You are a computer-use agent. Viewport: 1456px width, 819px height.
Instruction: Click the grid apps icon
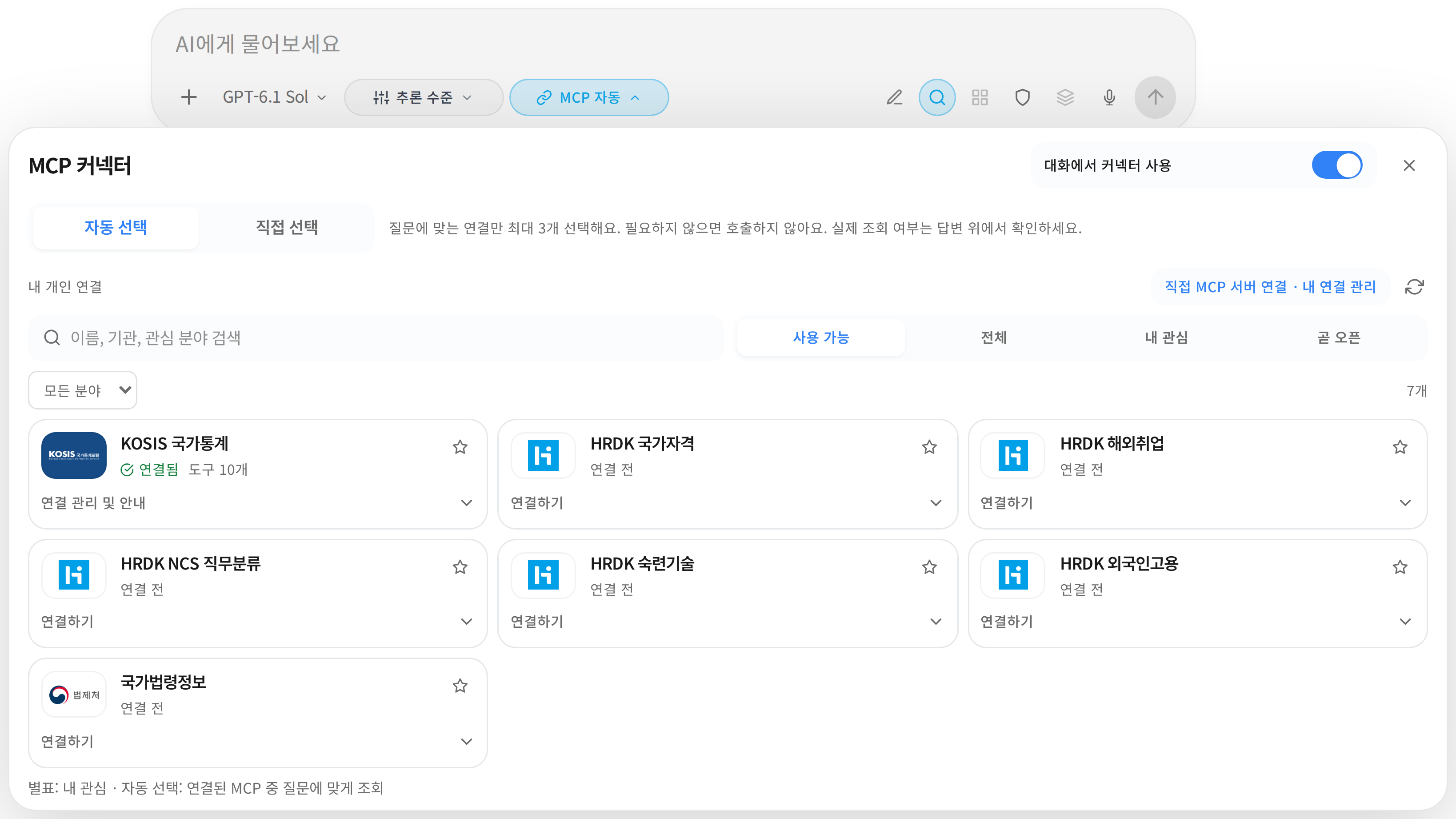pos(980,97)
